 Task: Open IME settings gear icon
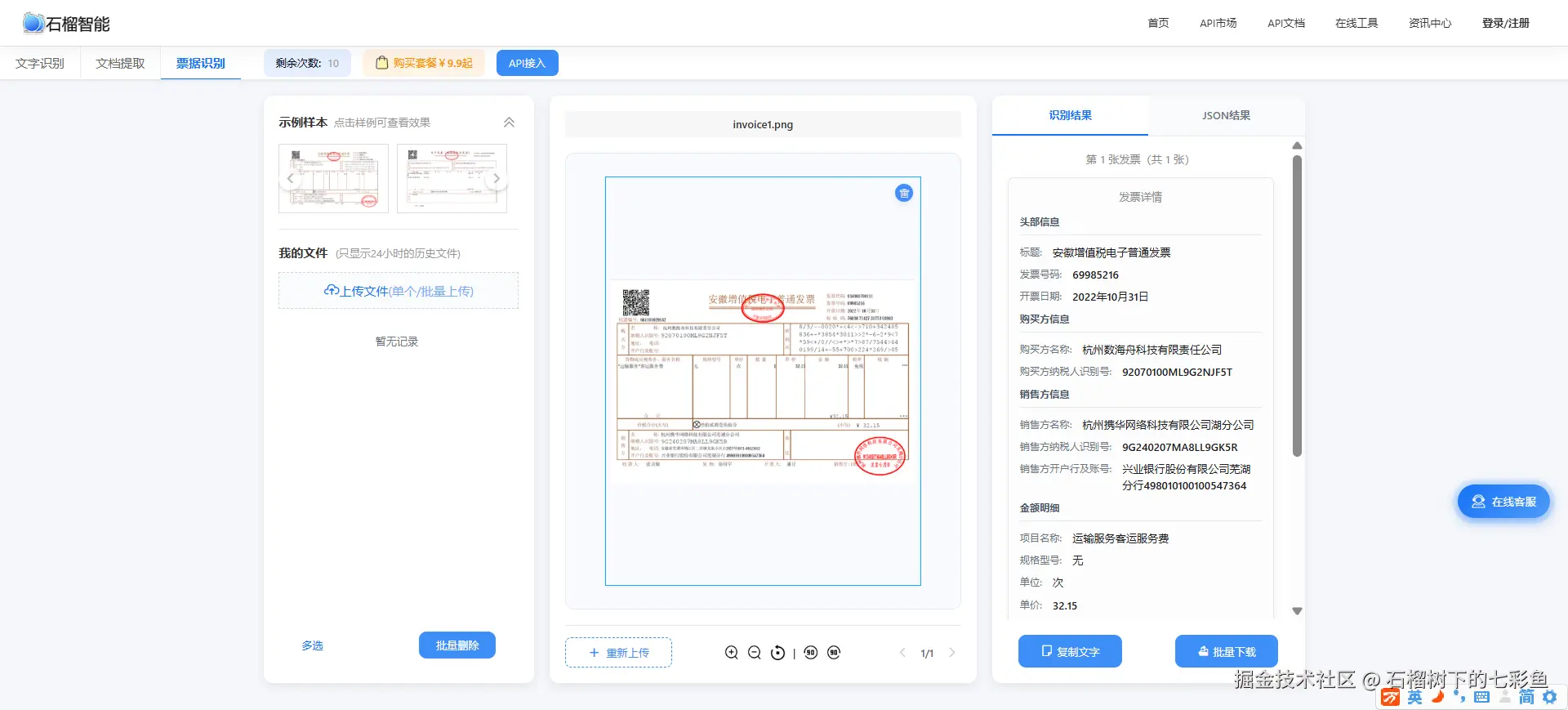point(1549,697)
